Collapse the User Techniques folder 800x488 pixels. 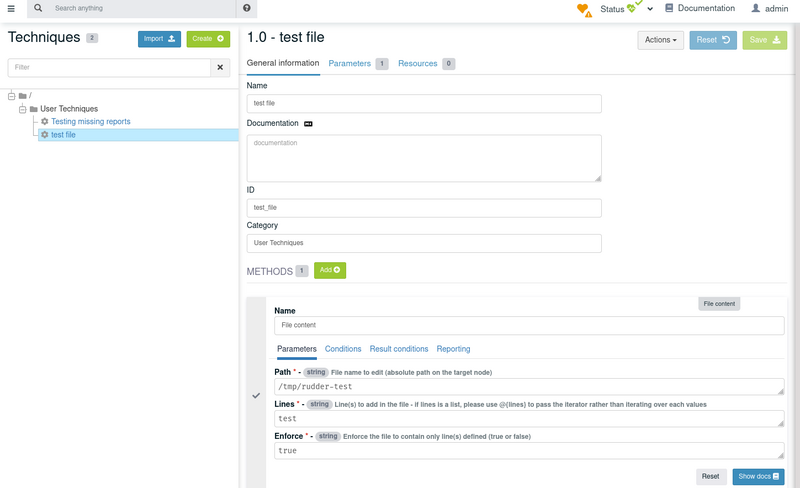point(22,109)
